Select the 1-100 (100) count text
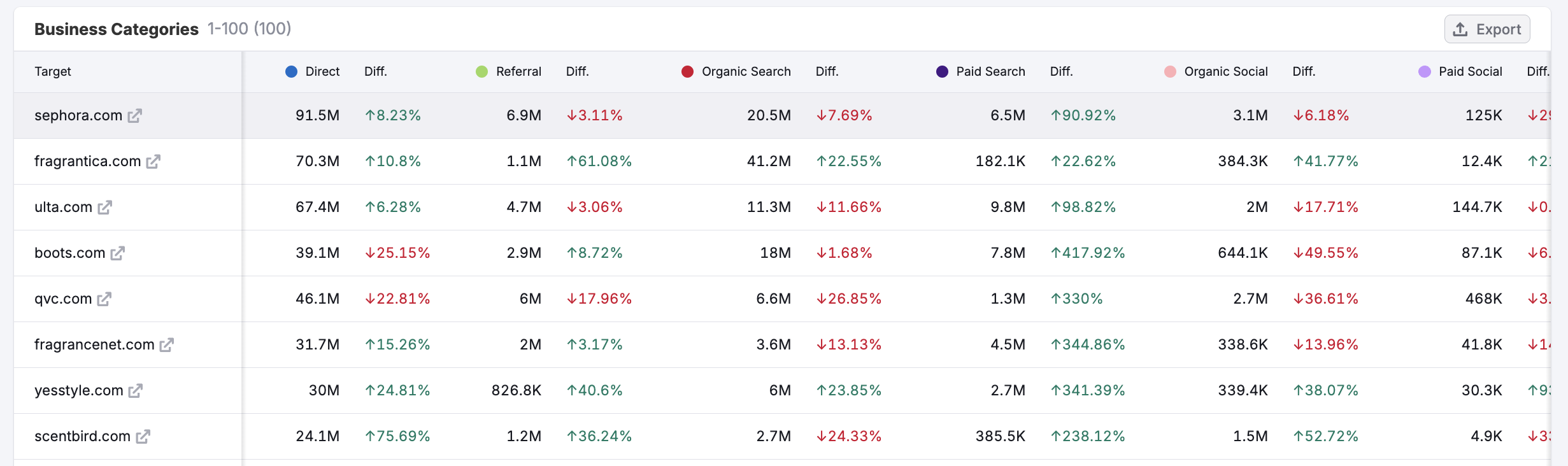The width and height of the screenshot is (1568, 466). pos(249,29)
